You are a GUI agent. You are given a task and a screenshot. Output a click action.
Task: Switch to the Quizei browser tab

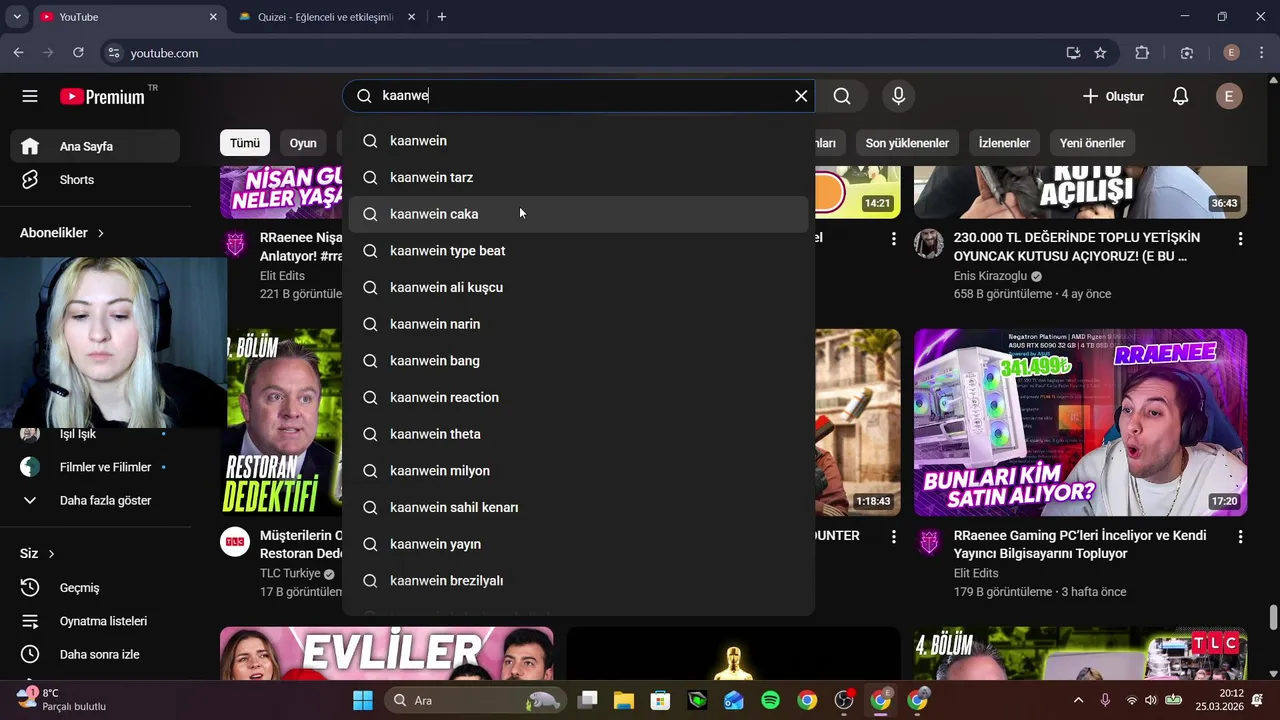[328, 17]
